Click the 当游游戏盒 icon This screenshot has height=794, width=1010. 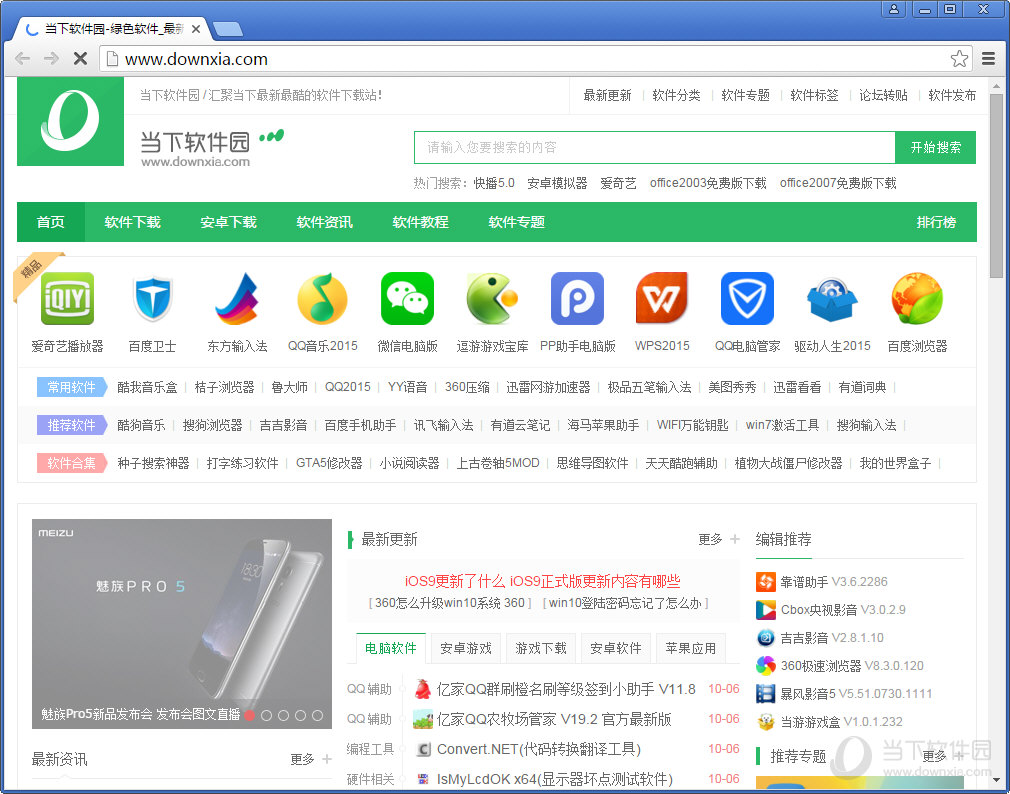click(766, 722)
